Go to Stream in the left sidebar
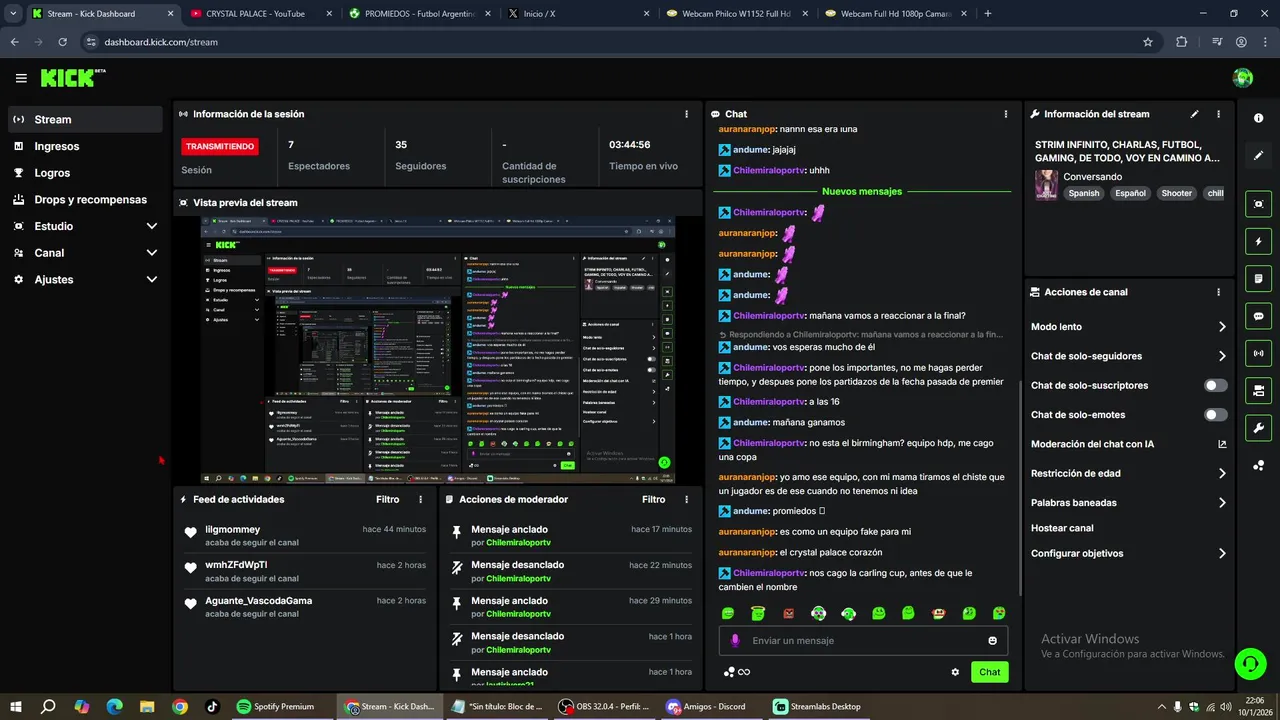1280x720 pixels. (x=85, y=119)
